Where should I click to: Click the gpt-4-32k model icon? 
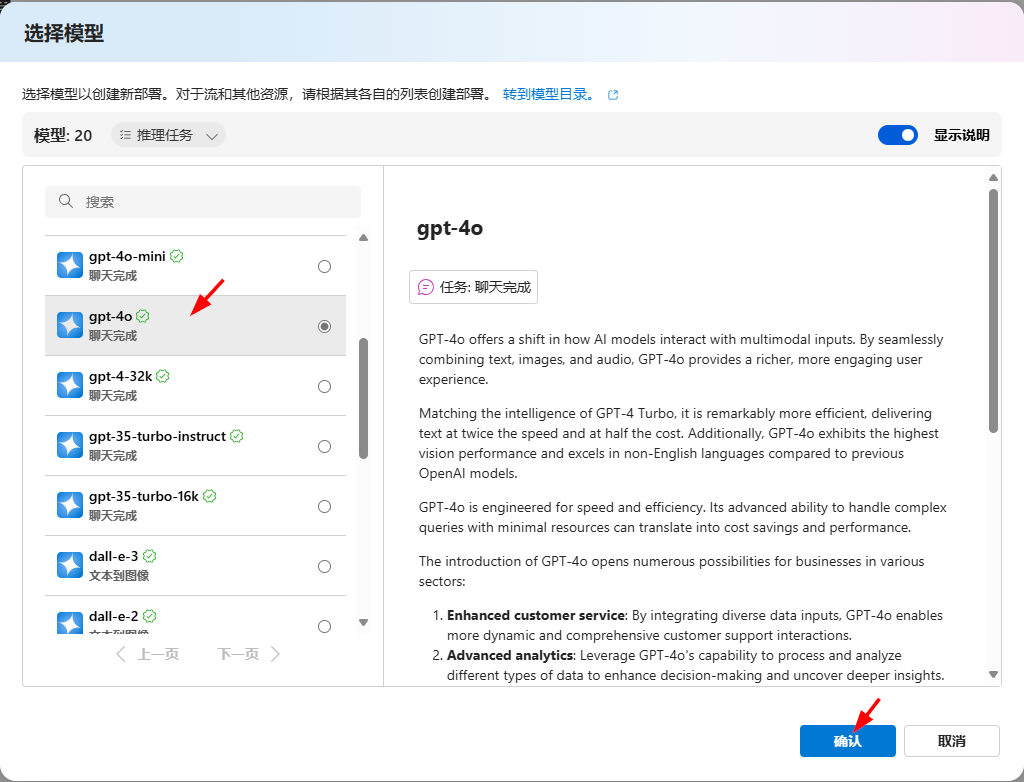[69, 385]
